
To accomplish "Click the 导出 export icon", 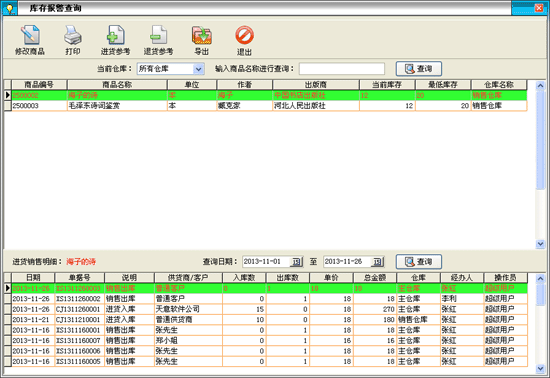I will [202, 40].
